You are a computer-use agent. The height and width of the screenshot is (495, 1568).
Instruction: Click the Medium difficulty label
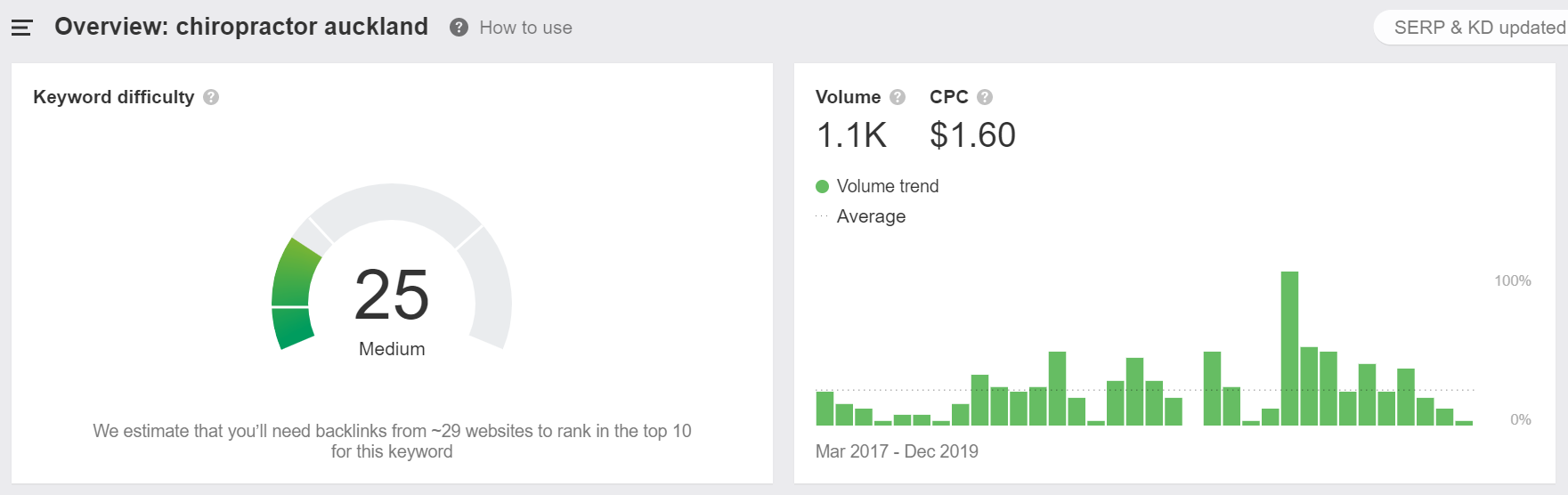[392, 349]
